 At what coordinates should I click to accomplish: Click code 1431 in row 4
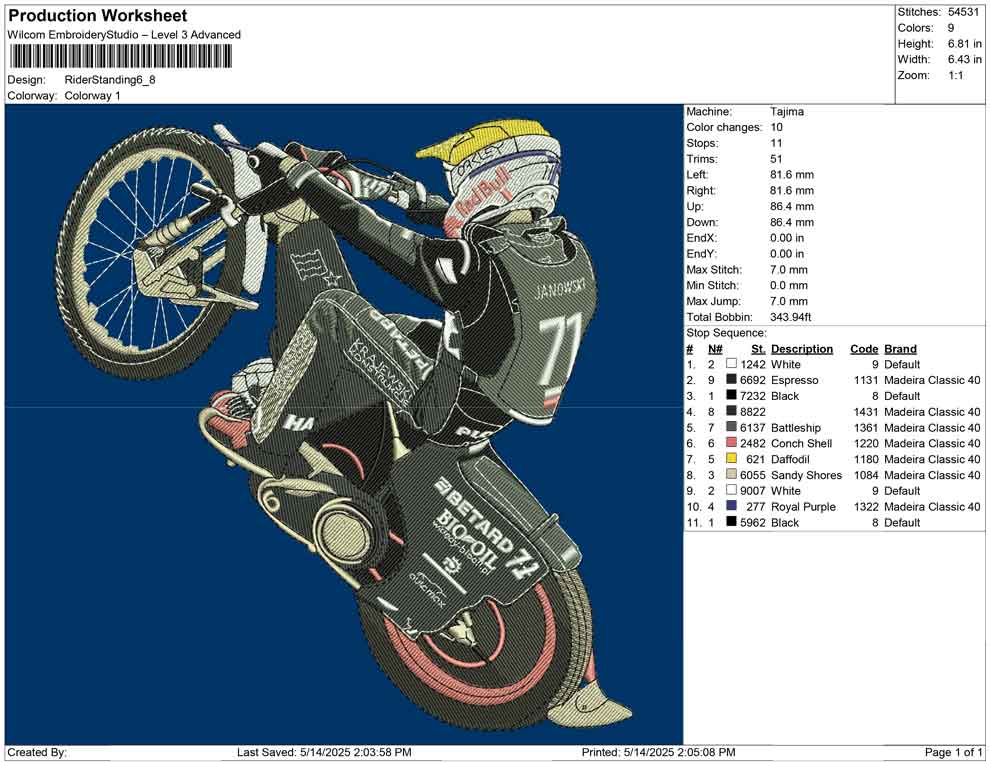click(866, 412)
